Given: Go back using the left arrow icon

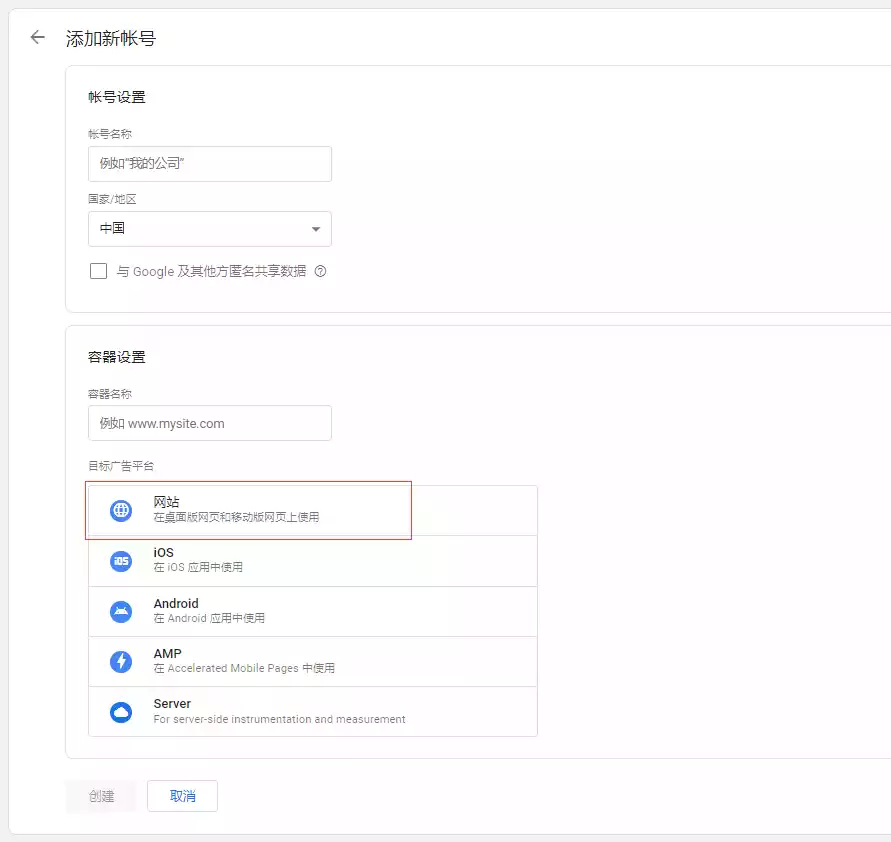Looking at the screenshot, I should click(x=38, y=37).
